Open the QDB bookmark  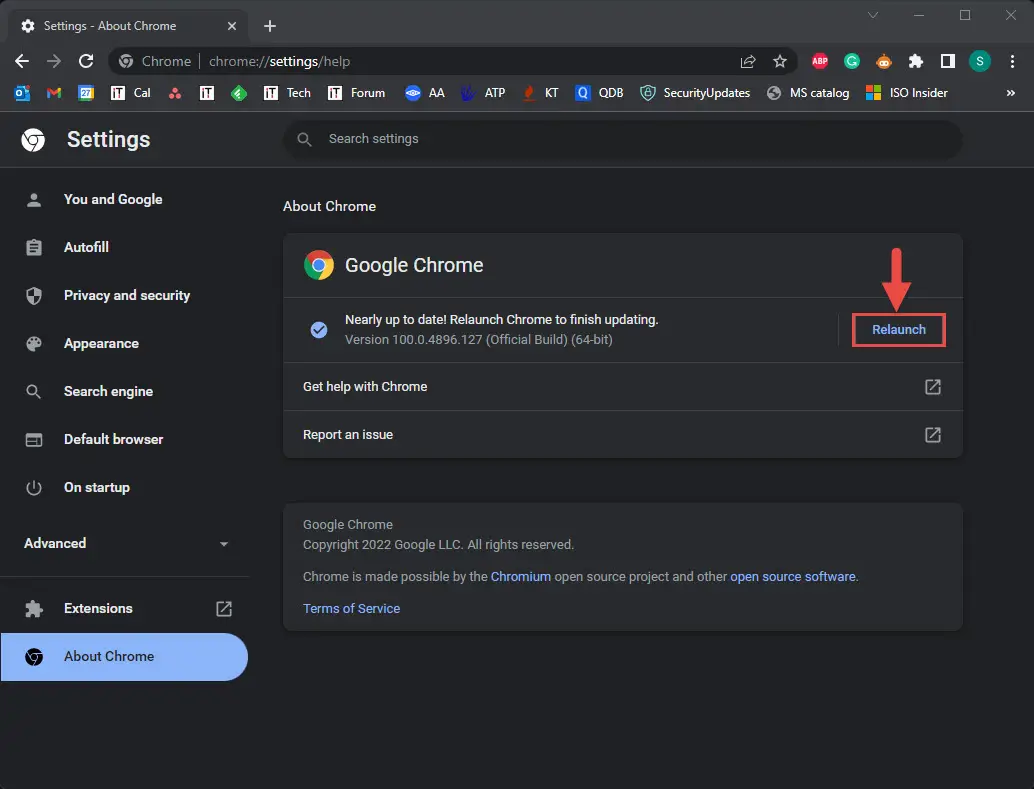pos(599,93)
